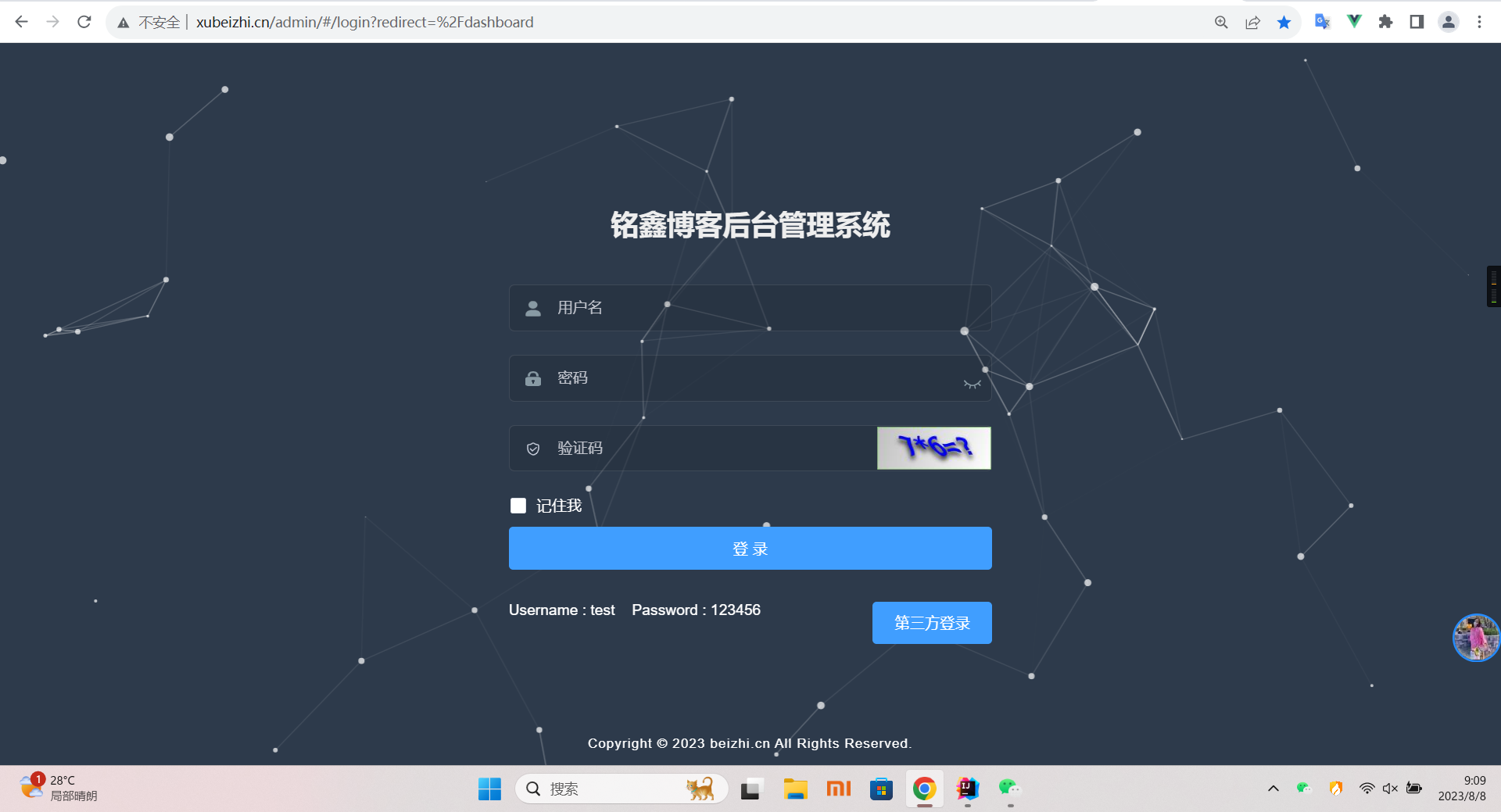Click the 用户名 username field
The image size is (1501, 812).
(750, 308)
